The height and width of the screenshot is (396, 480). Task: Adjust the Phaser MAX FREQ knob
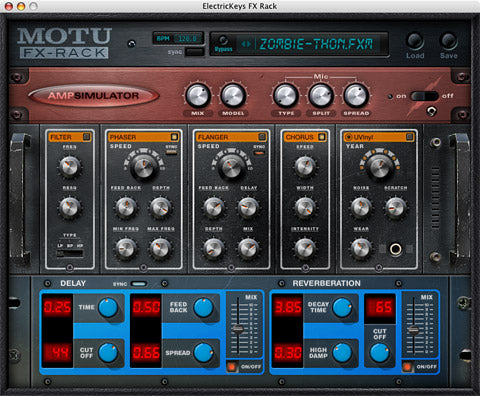tap(161, 248)
